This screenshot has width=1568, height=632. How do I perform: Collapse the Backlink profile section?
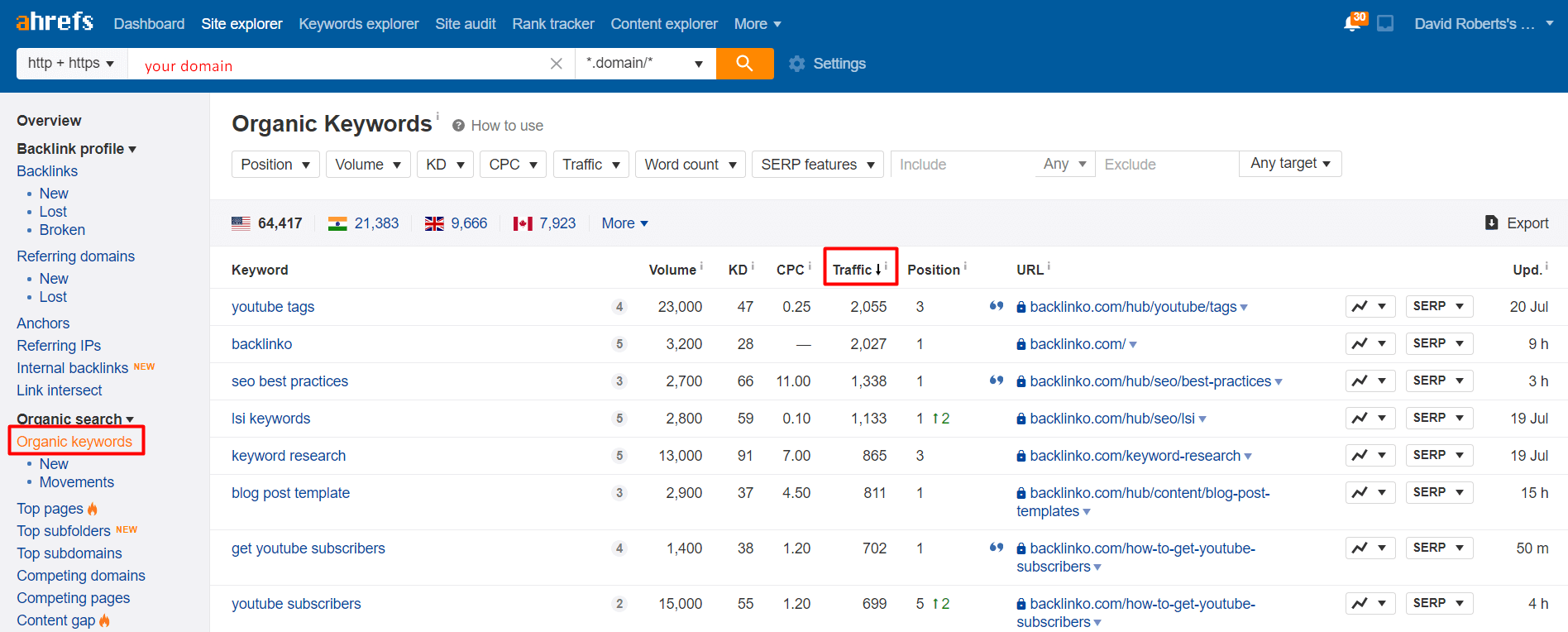[77, 149]
